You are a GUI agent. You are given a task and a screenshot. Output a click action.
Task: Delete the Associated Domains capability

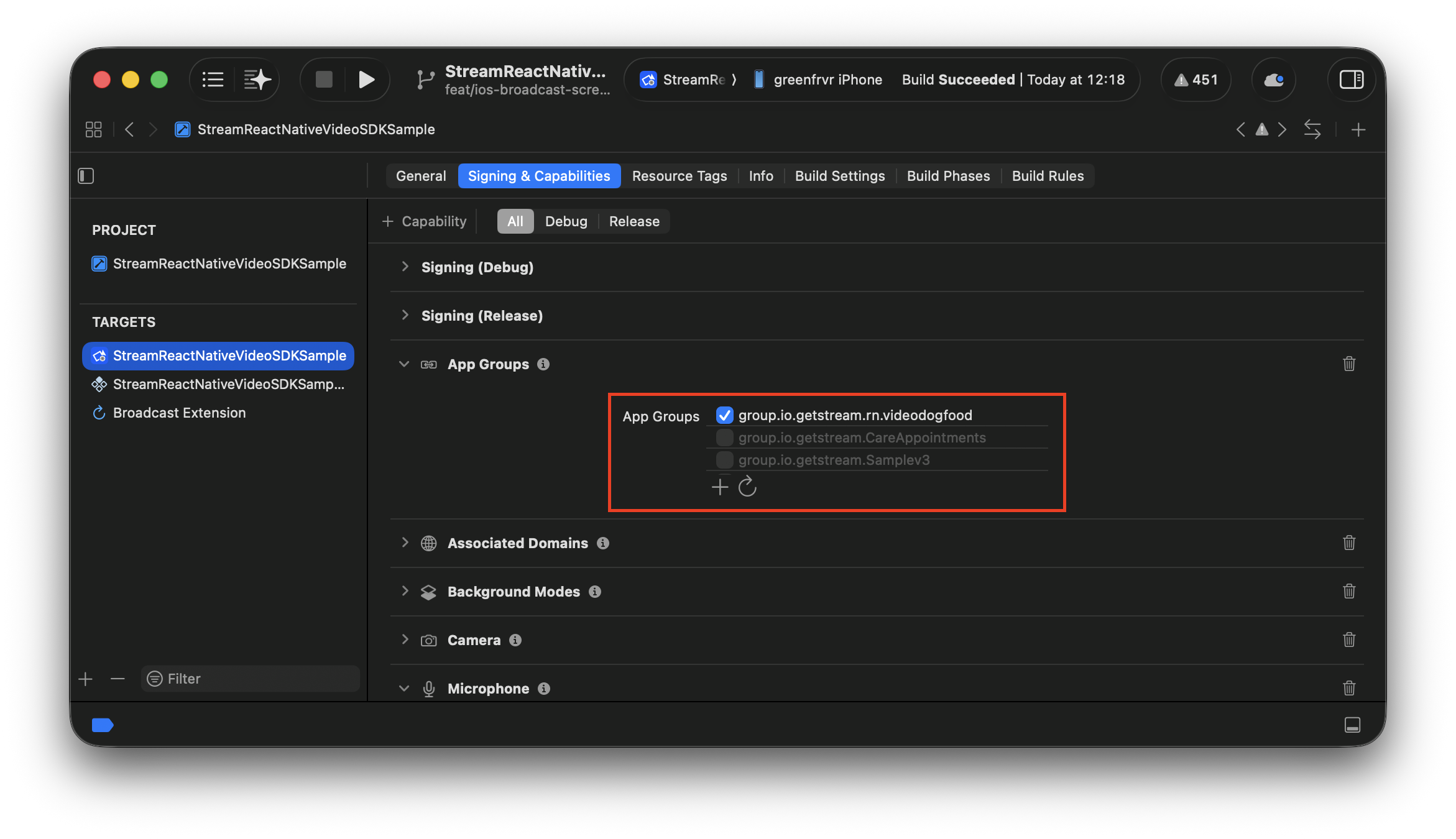click(x=1349, y=543)
